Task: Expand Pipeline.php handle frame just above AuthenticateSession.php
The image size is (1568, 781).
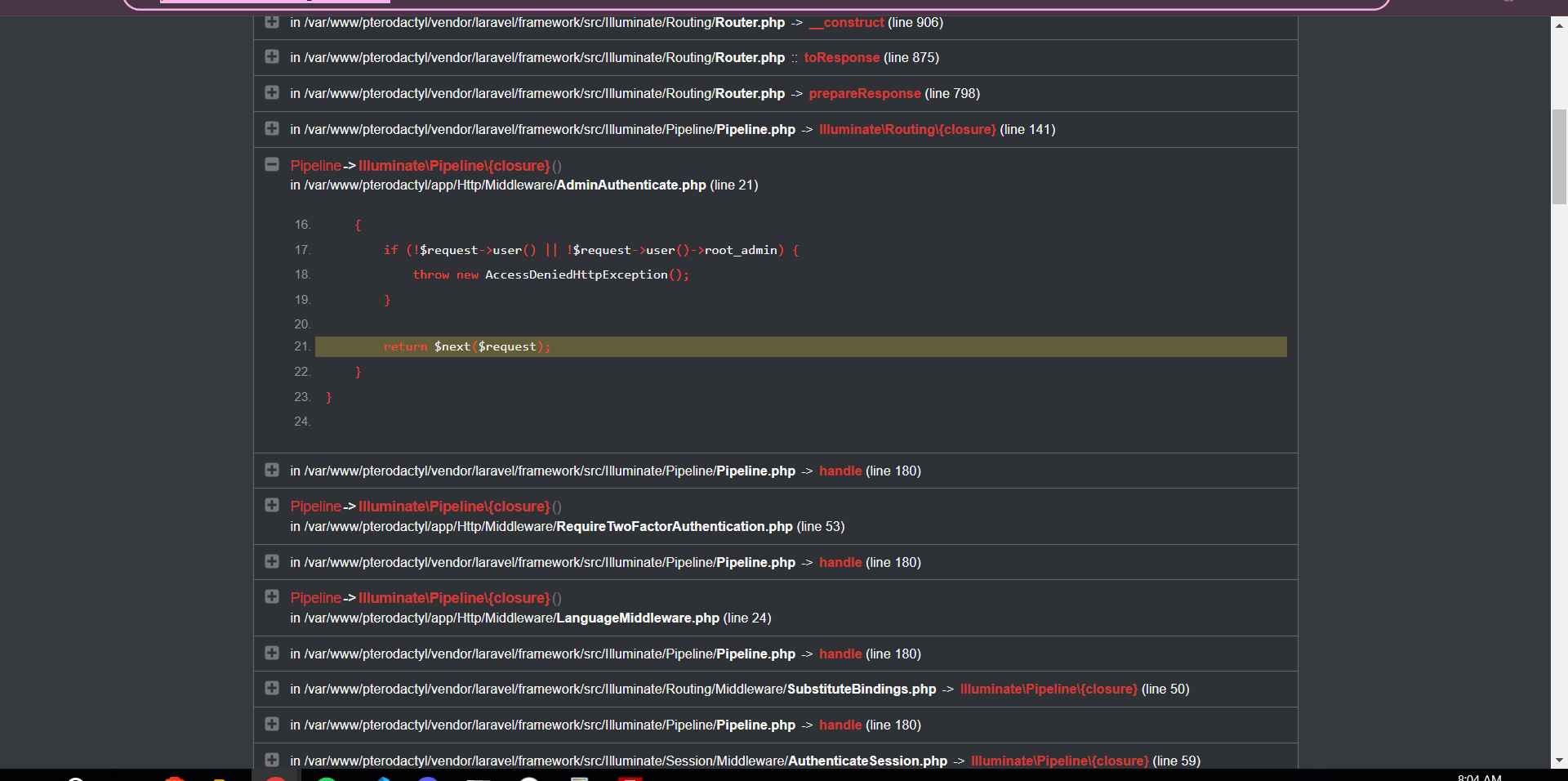Action: [x=272, y=725]
